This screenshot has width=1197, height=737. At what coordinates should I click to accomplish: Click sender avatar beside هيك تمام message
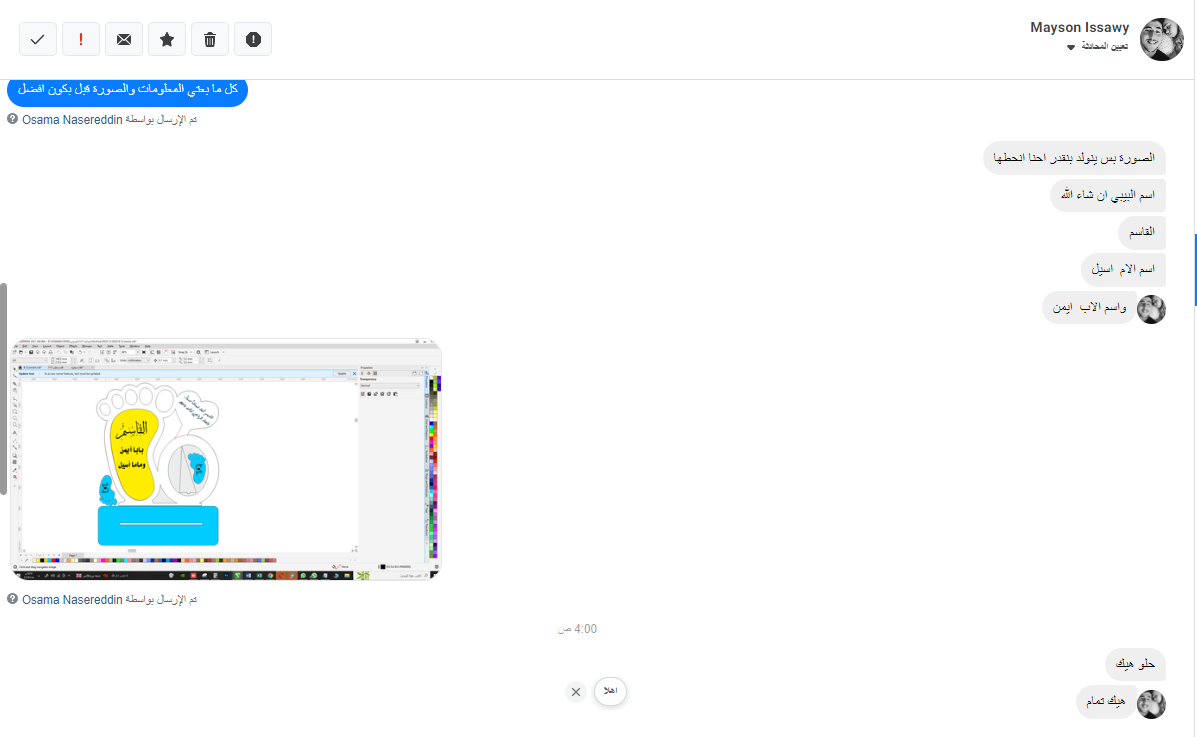pyautogui.click(x=1152, y=704)
